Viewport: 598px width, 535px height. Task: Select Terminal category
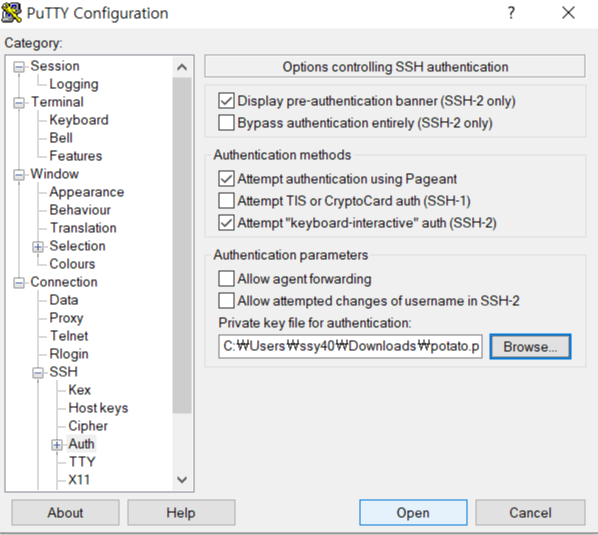[57, 102]
